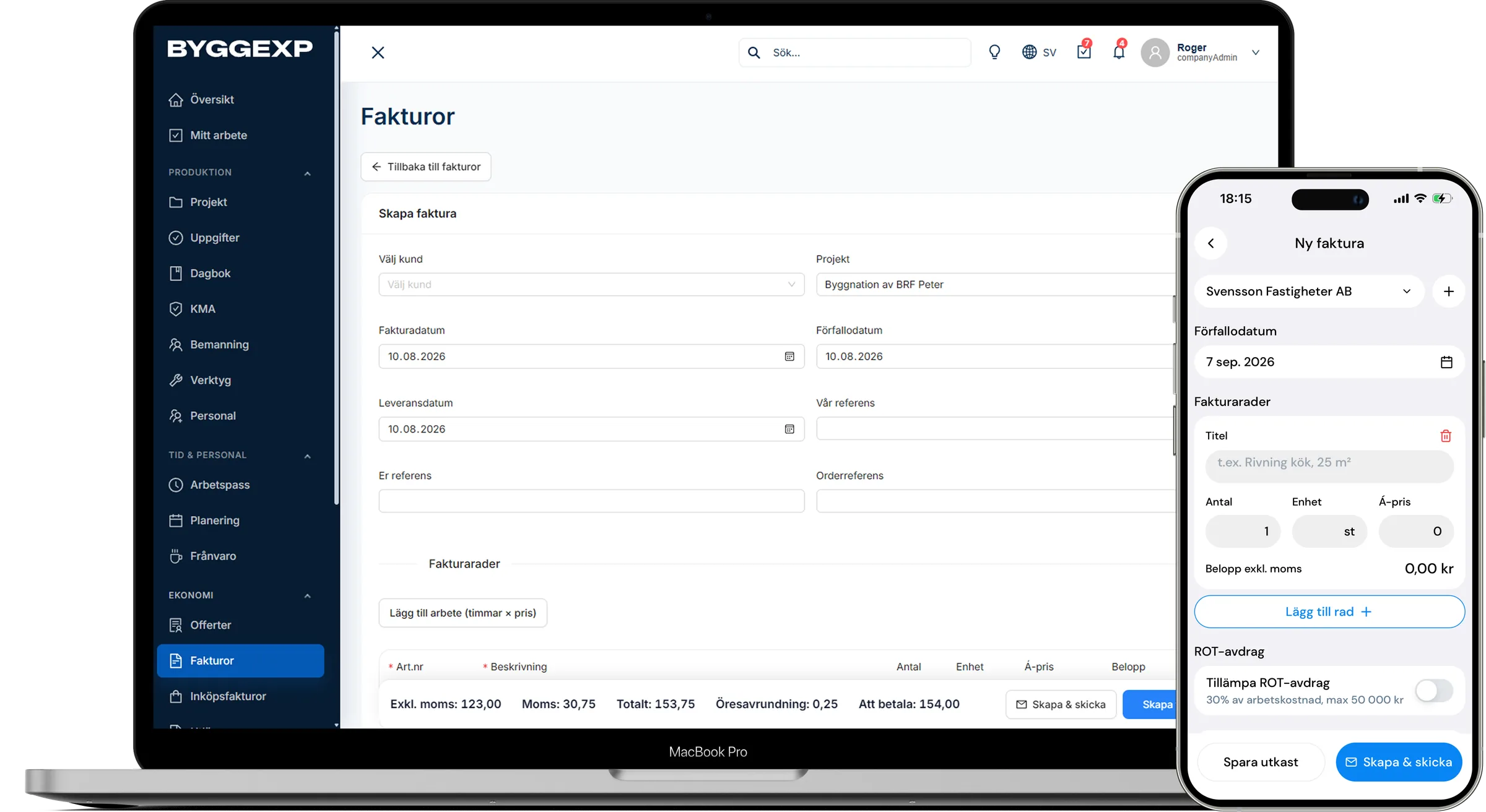
Task: Click Lägg till arbete (timmar × pris)
Action: 463,613
